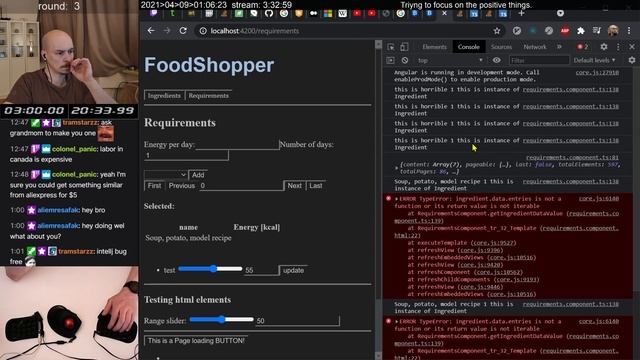Switch to the Elements tab
Image resolution: width=640 pixels, height=360 pixels.
coord(434,47)
